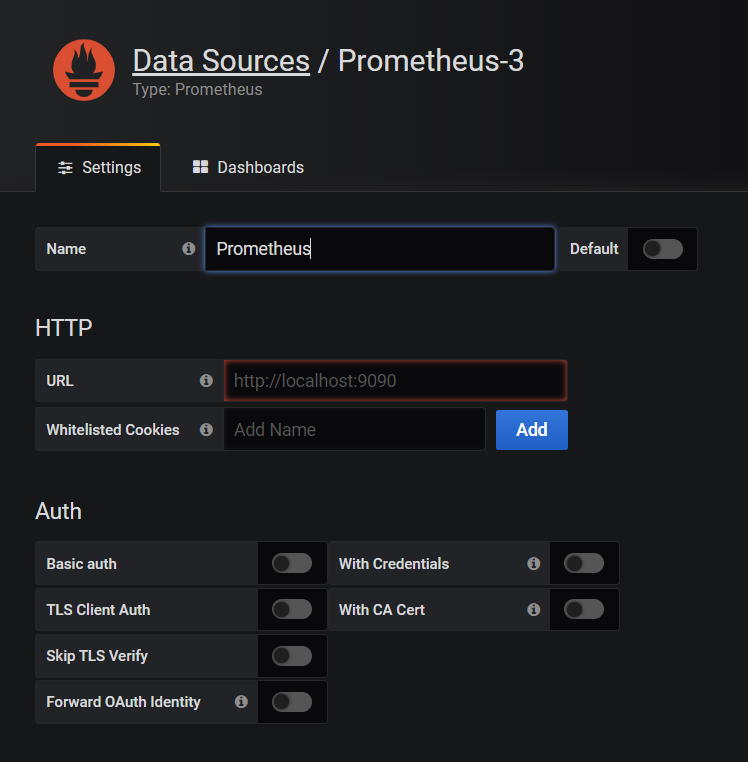
Task: Click the Forward OAuth Identity label text
Action: coord(123,702)
